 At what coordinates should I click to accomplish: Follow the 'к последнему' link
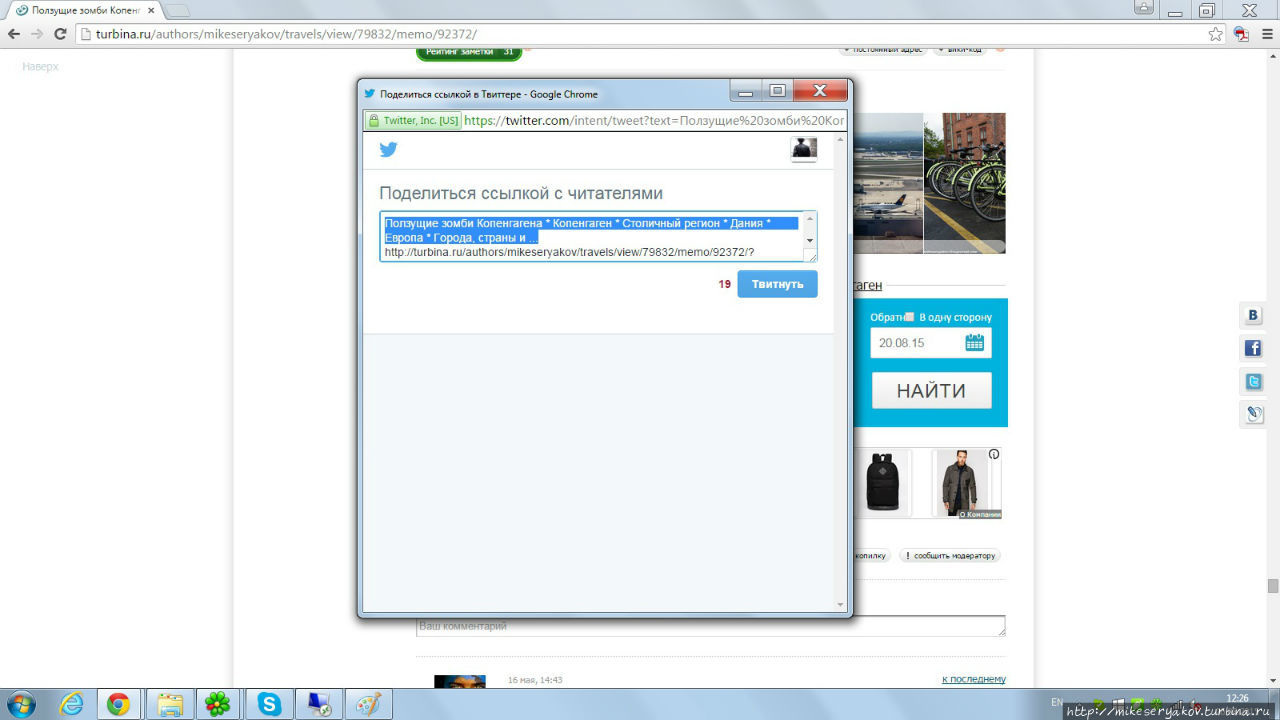(x=973, y=679)
